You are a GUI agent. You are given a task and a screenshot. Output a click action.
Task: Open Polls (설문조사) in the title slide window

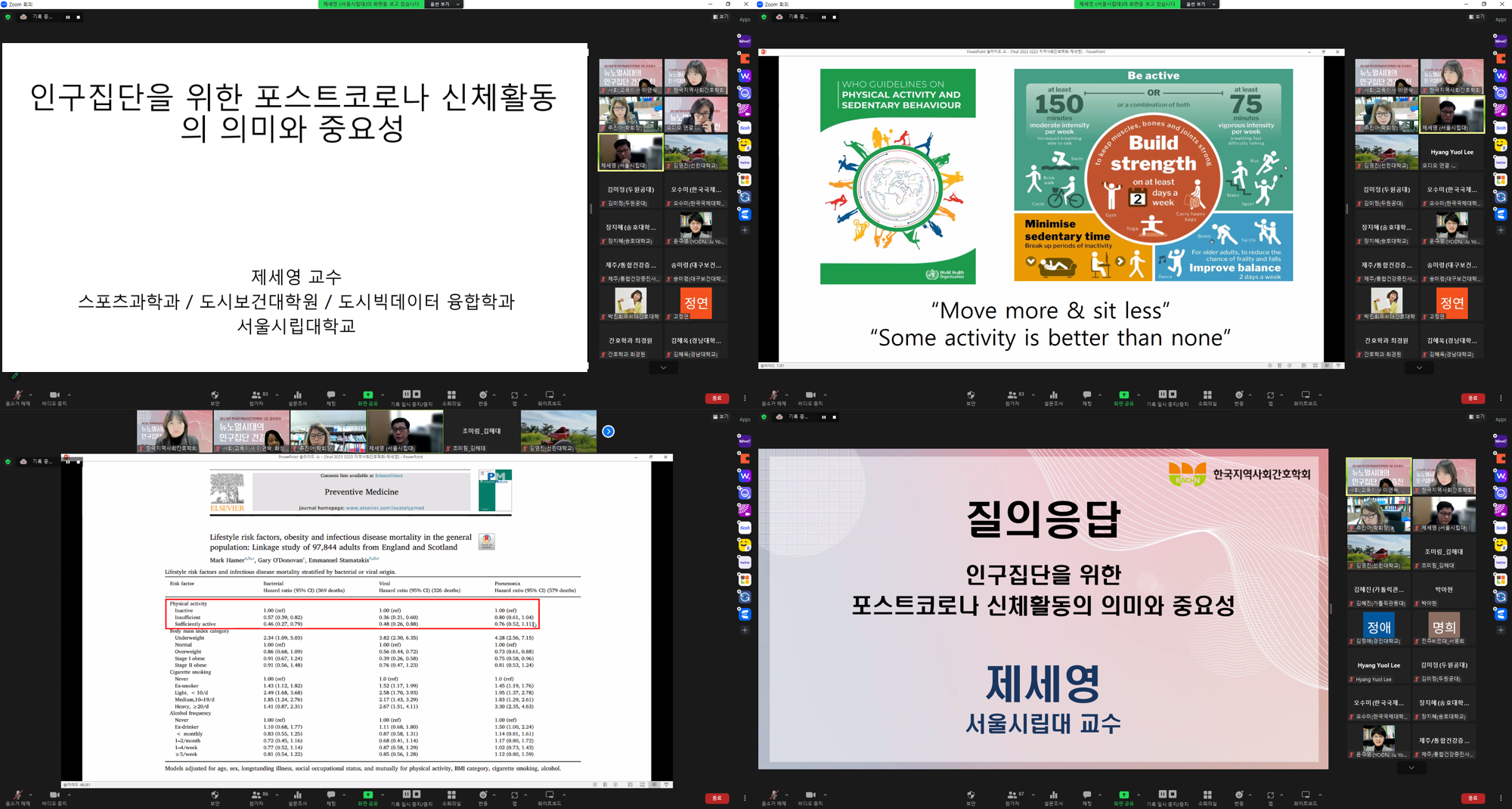click(x=297, y=397)
